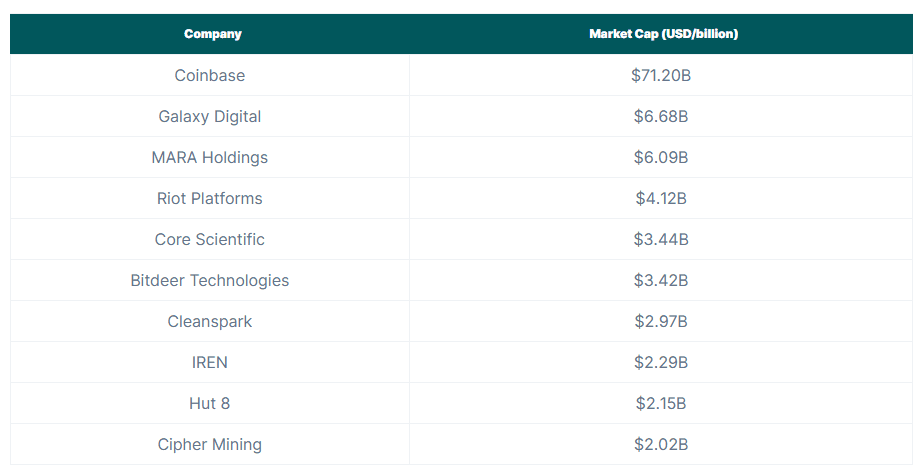Click the $2.15B Hut 8 value
Screen dimensions: 924x475
(661, 404)
